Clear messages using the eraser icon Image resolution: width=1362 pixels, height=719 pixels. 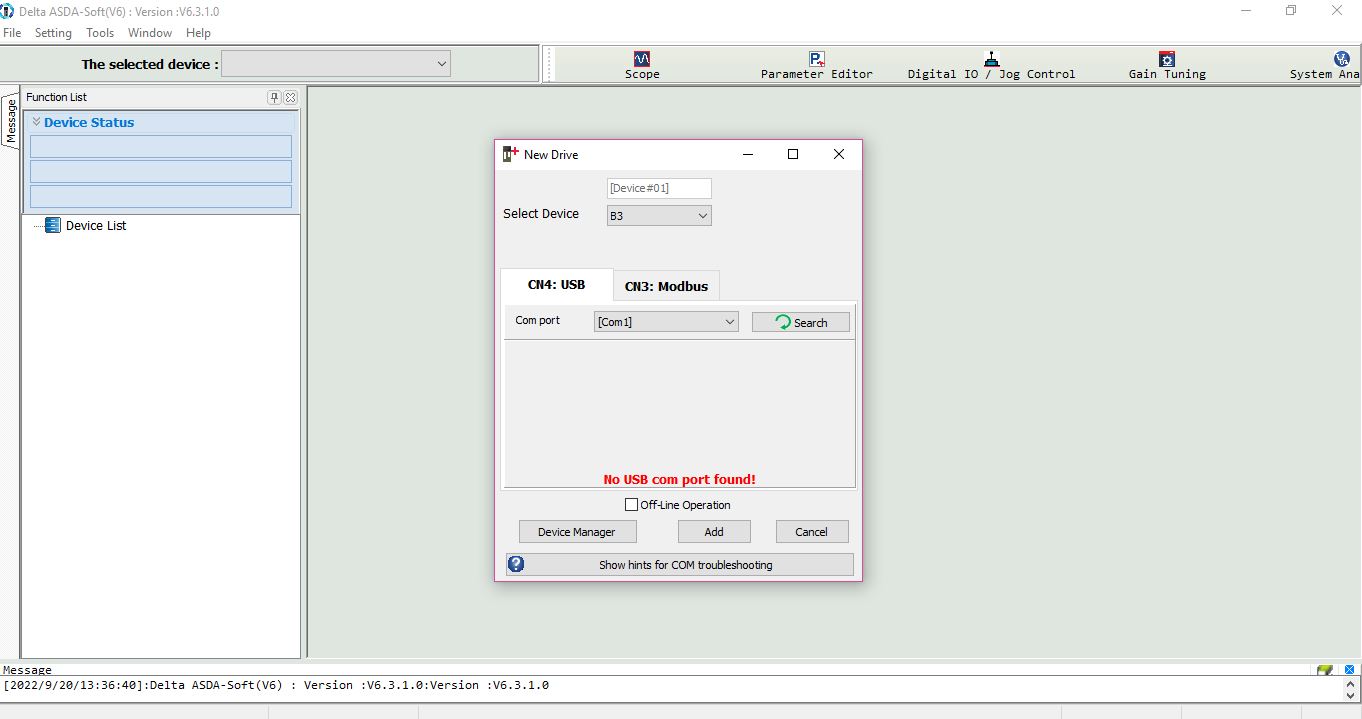[1325, 670]
